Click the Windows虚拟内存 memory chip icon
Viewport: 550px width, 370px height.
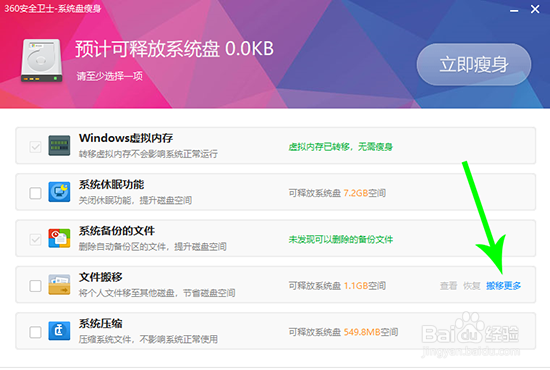pos(59,146)
